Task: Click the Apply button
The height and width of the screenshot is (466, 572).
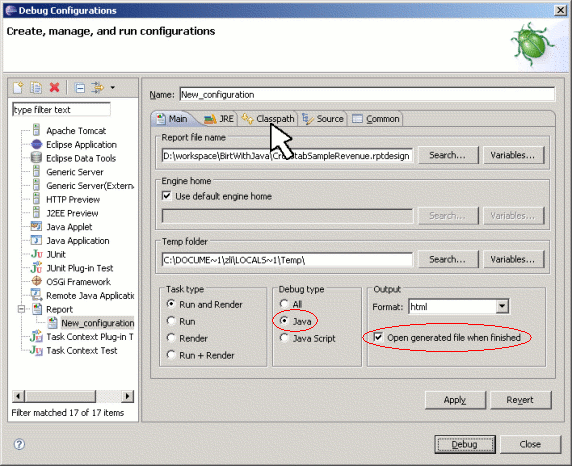Action: (455, 400)
